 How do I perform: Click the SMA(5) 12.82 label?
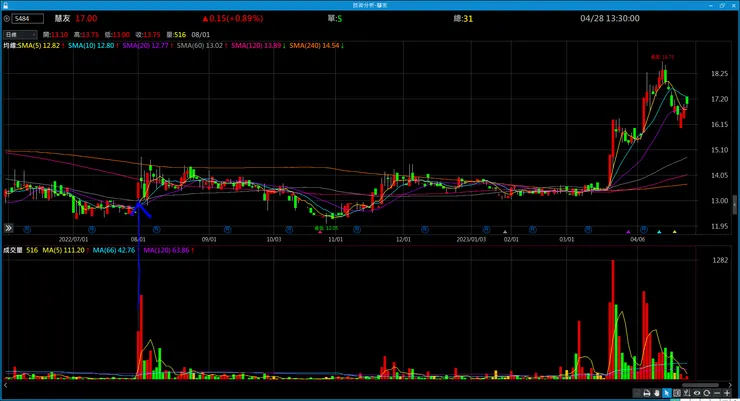pos(41,46)
